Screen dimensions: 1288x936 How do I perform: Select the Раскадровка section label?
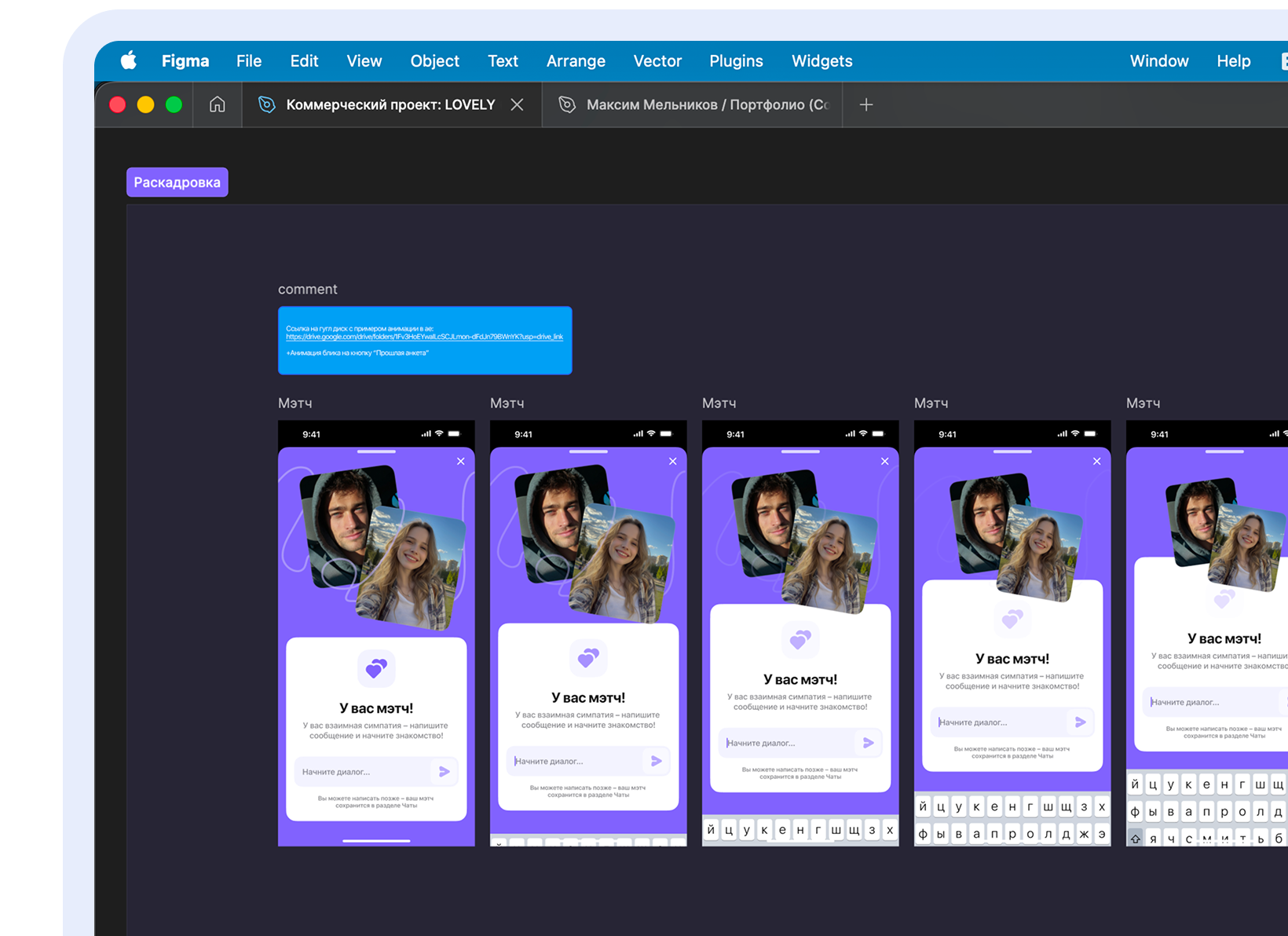(177, 182)
